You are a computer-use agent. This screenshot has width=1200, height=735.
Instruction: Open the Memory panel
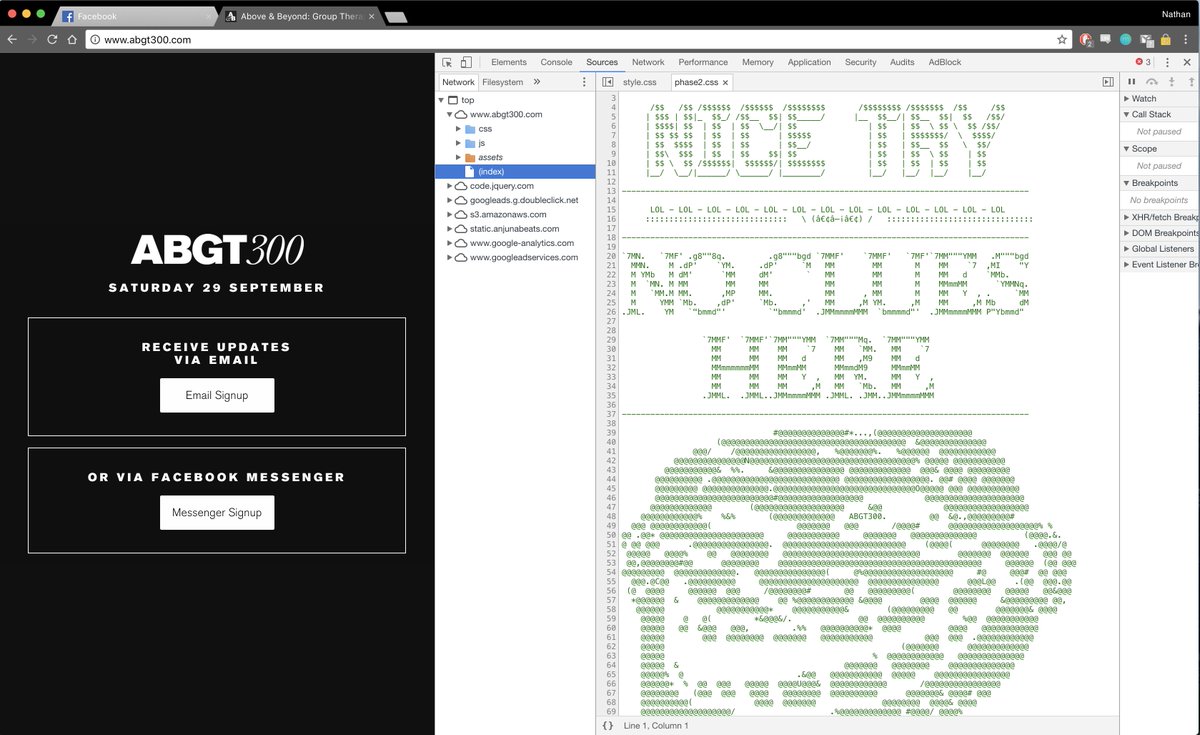(x=757, y=62)
